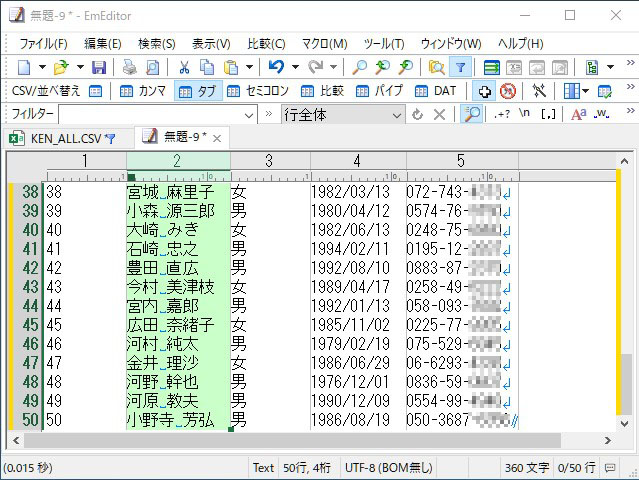Switch to カンマ (comma) CSV mode
Screen dimensions: 639x480
142,91
